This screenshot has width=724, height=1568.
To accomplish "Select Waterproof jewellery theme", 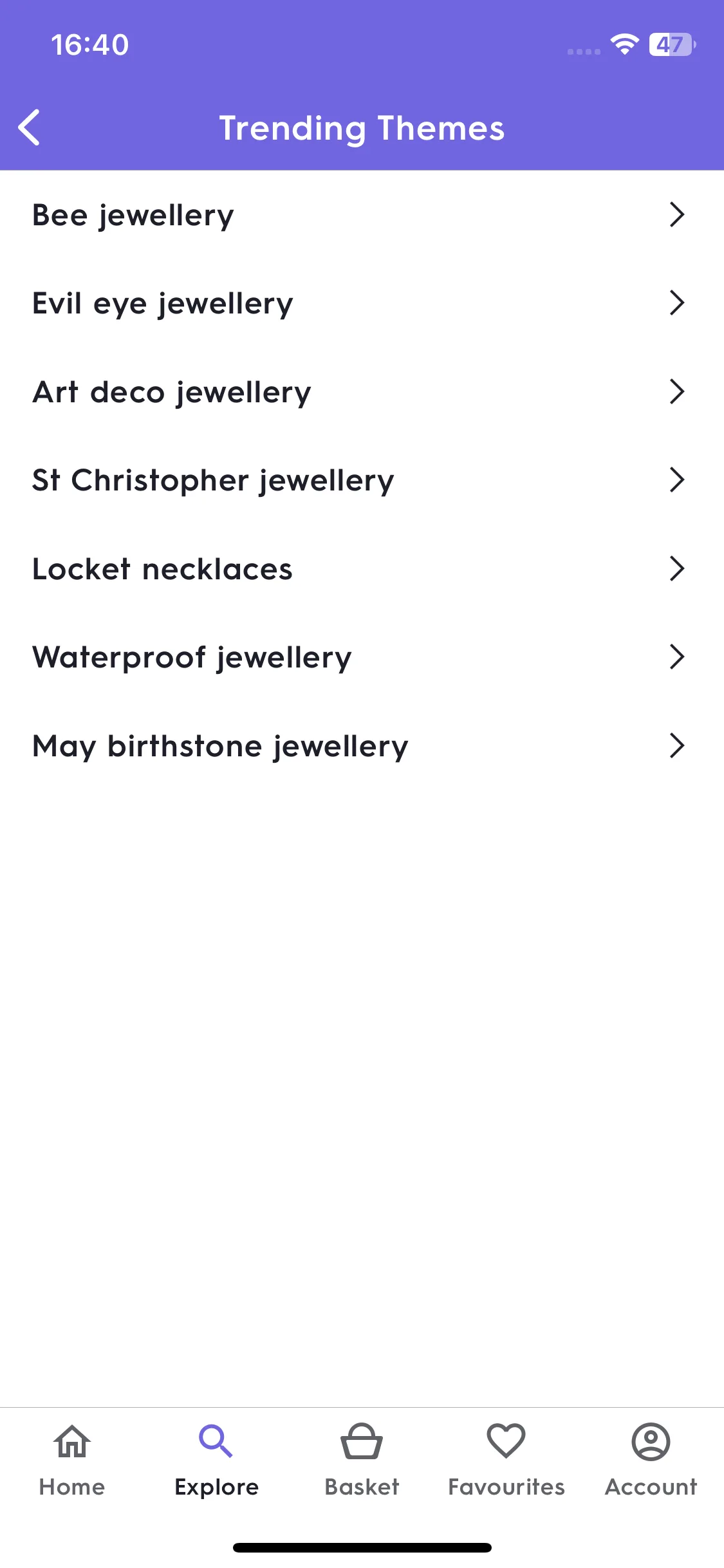I will (362, 657).
